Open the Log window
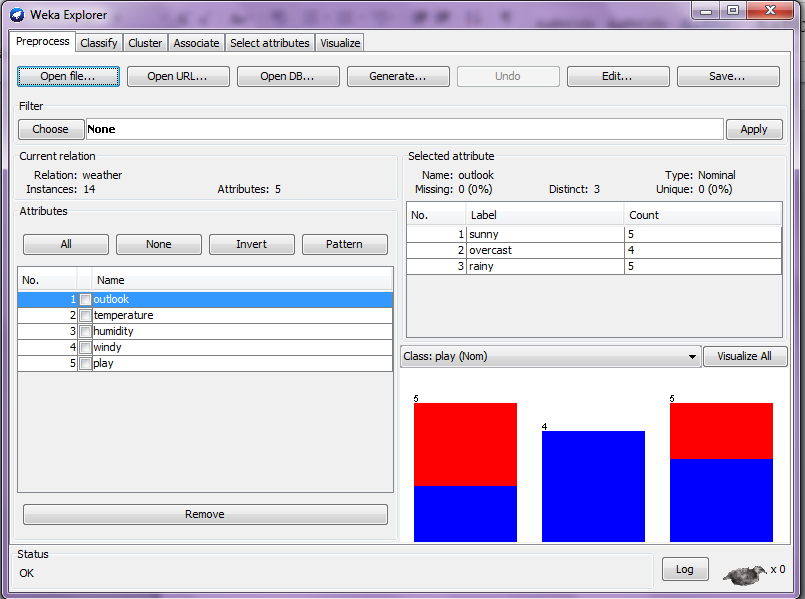 685,569
